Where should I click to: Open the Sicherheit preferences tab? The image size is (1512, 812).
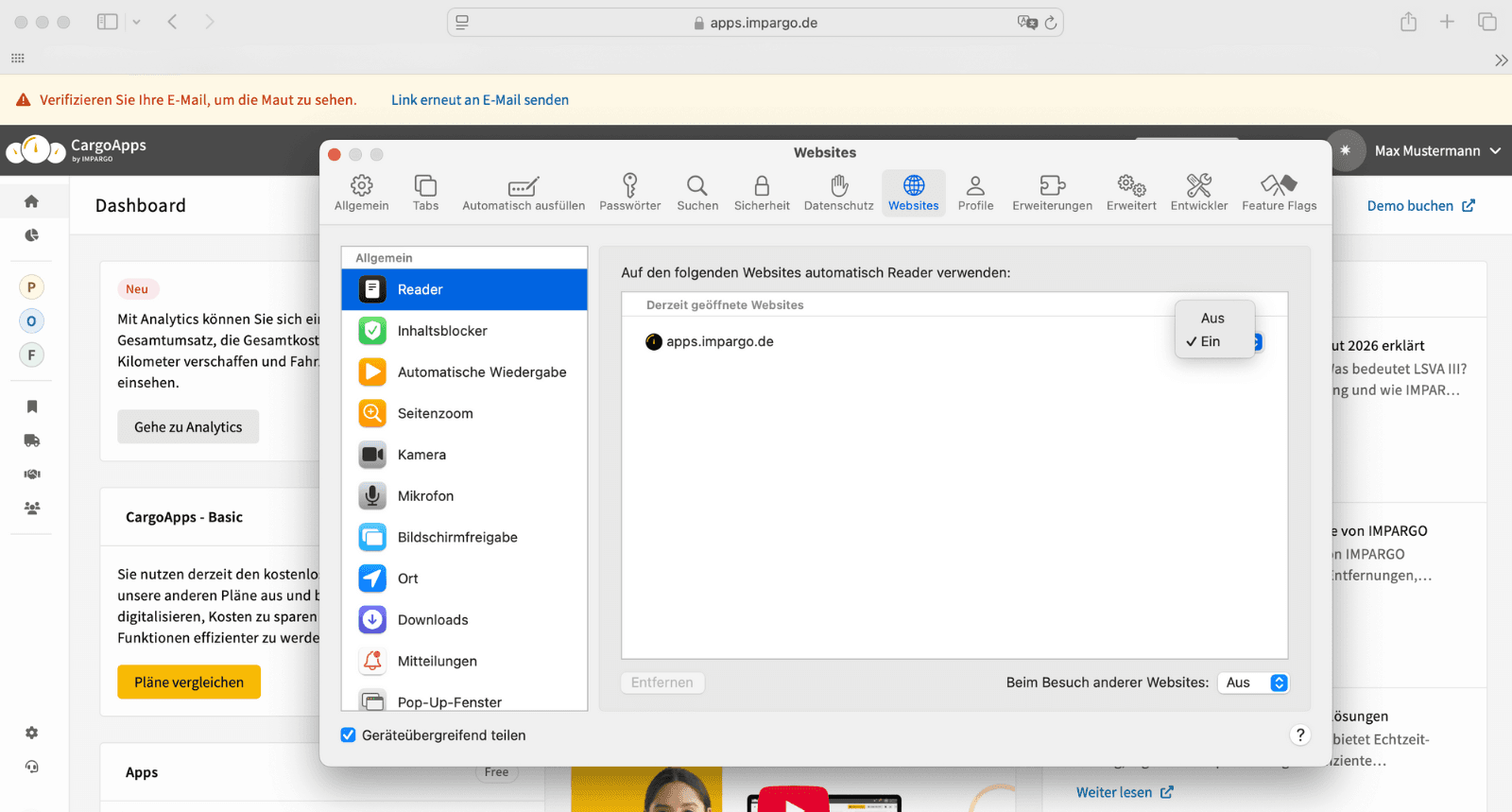(x=762, y=193)
